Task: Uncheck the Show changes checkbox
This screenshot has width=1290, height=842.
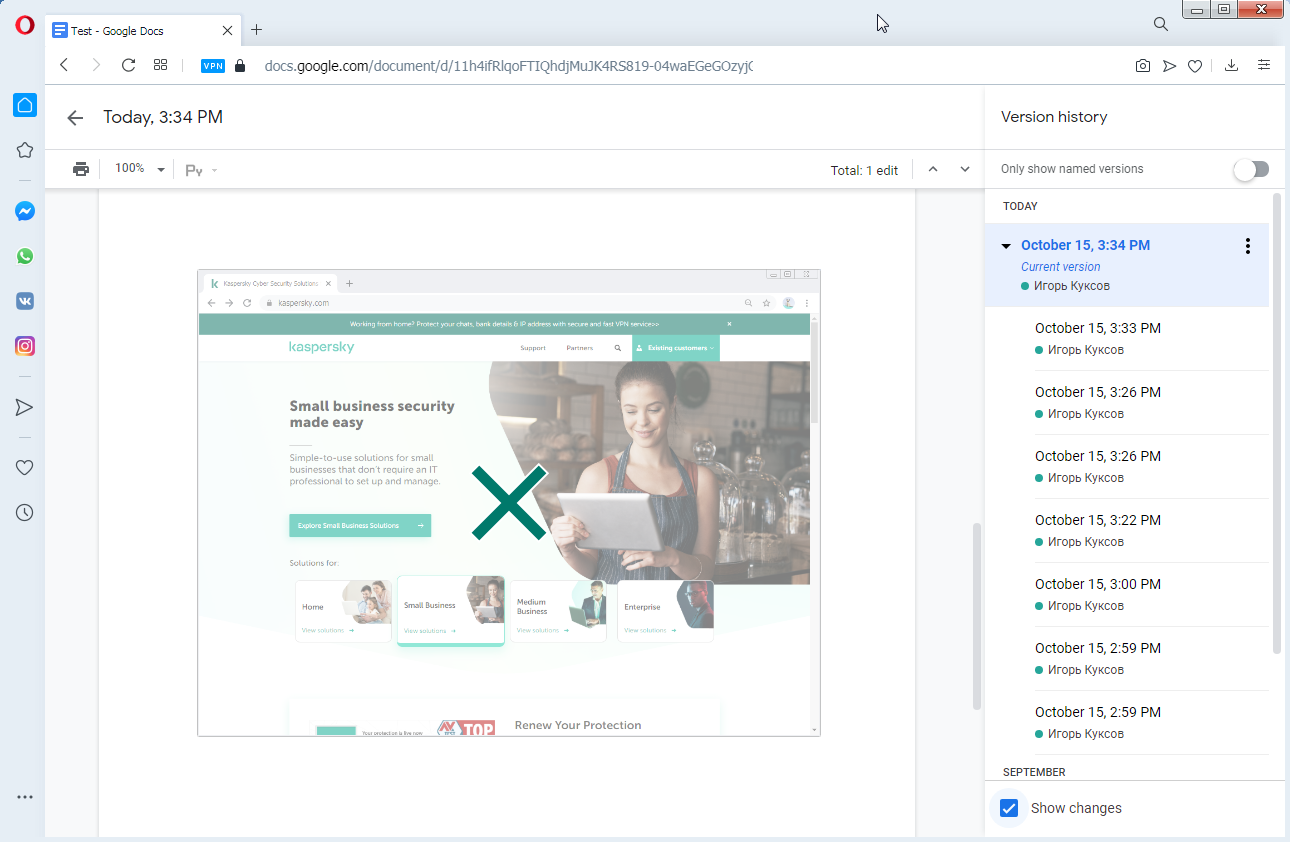Action: click(1009, 808)
